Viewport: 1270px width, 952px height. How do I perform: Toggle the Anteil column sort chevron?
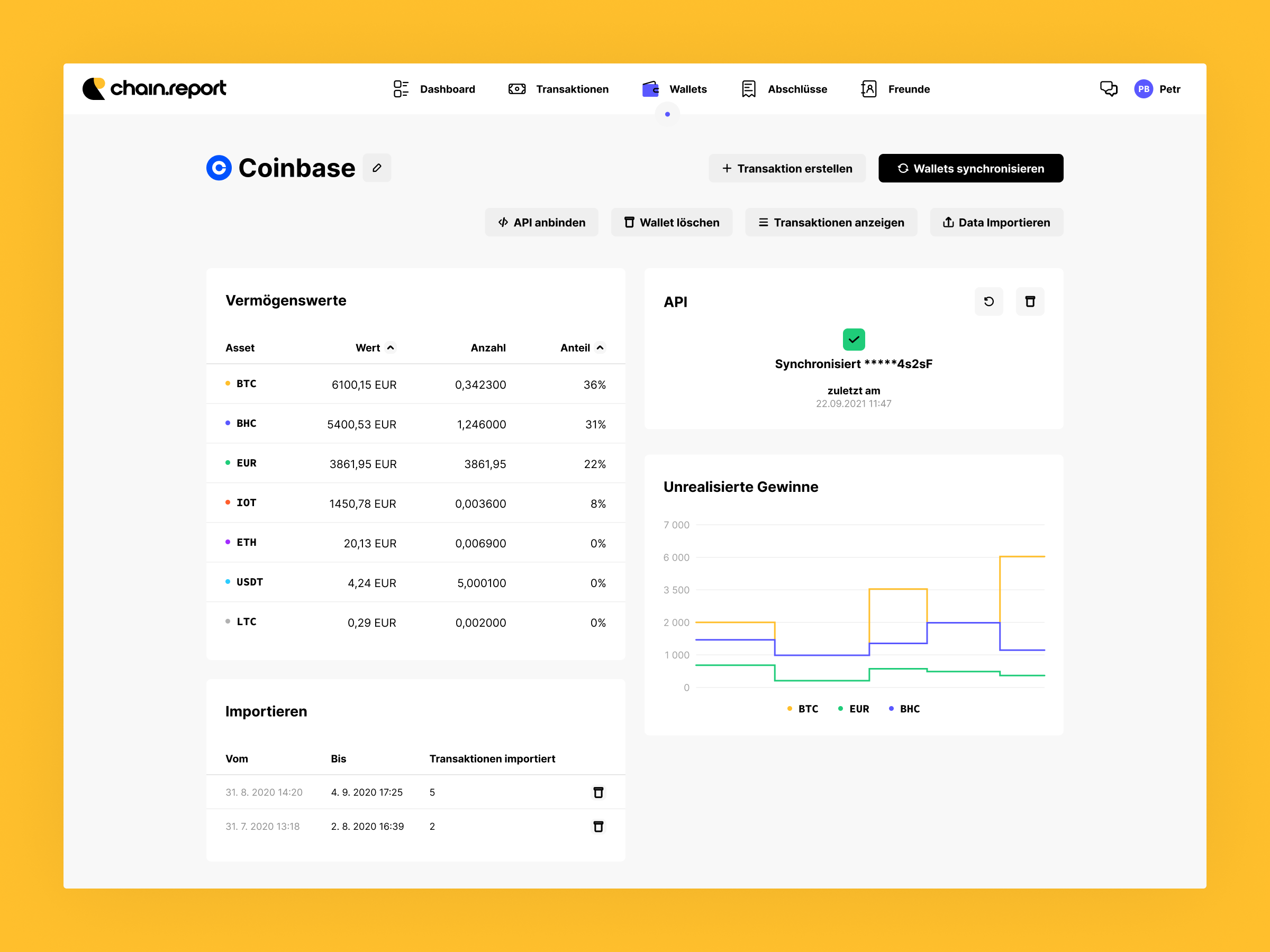[600, 347]
